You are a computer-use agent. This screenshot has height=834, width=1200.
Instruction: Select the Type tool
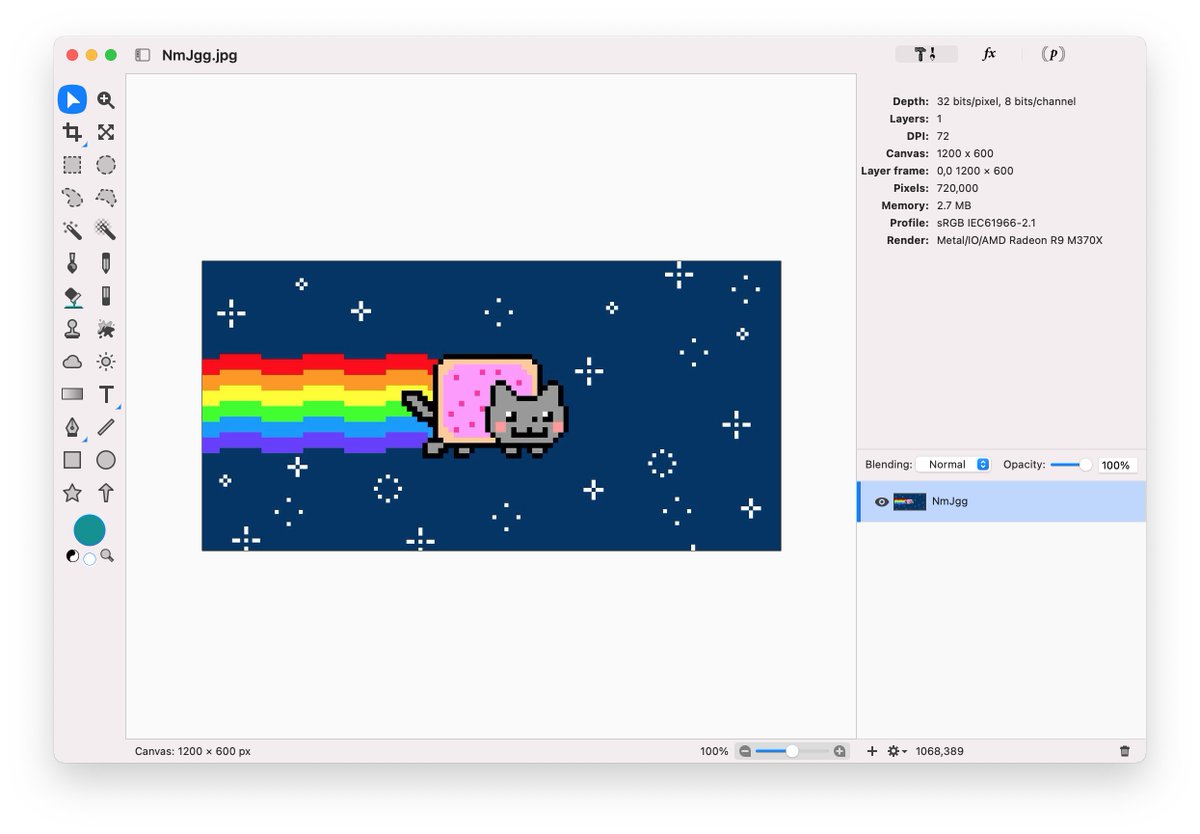coord(106,393)
